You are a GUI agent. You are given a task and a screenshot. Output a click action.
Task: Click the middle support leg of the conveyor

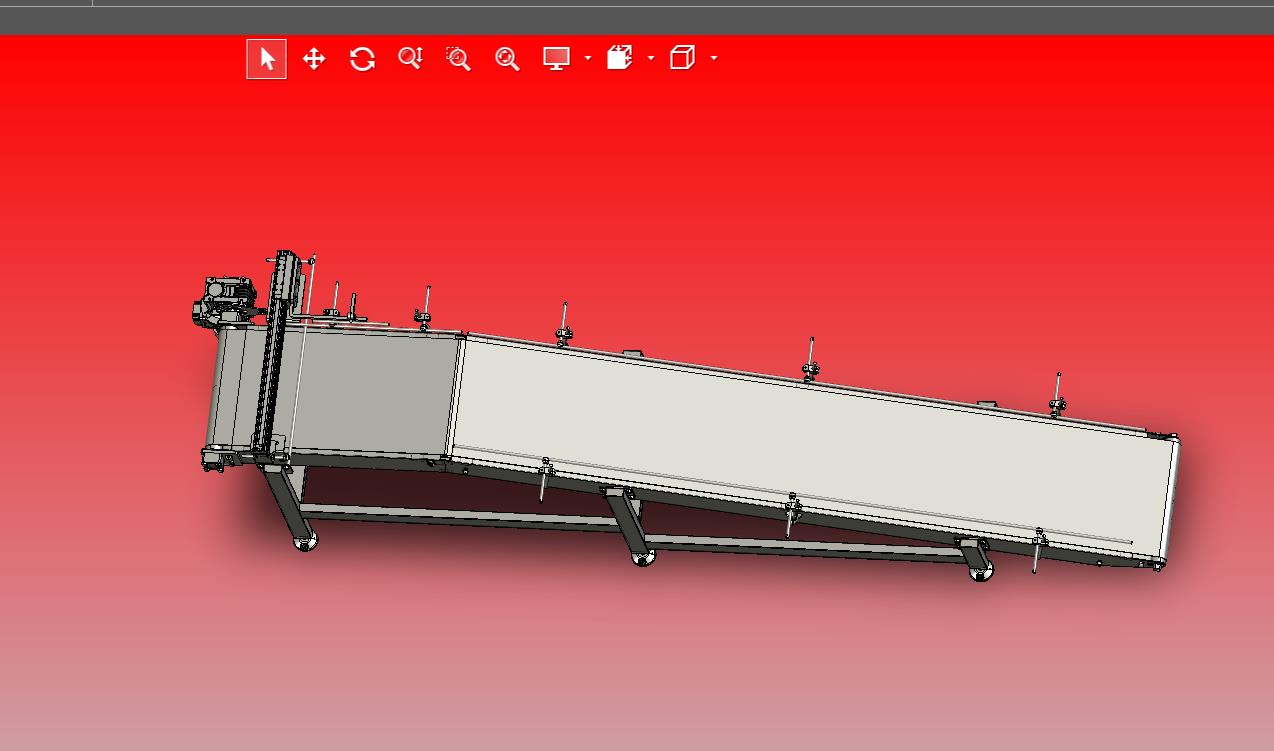(x=630, y=524)
